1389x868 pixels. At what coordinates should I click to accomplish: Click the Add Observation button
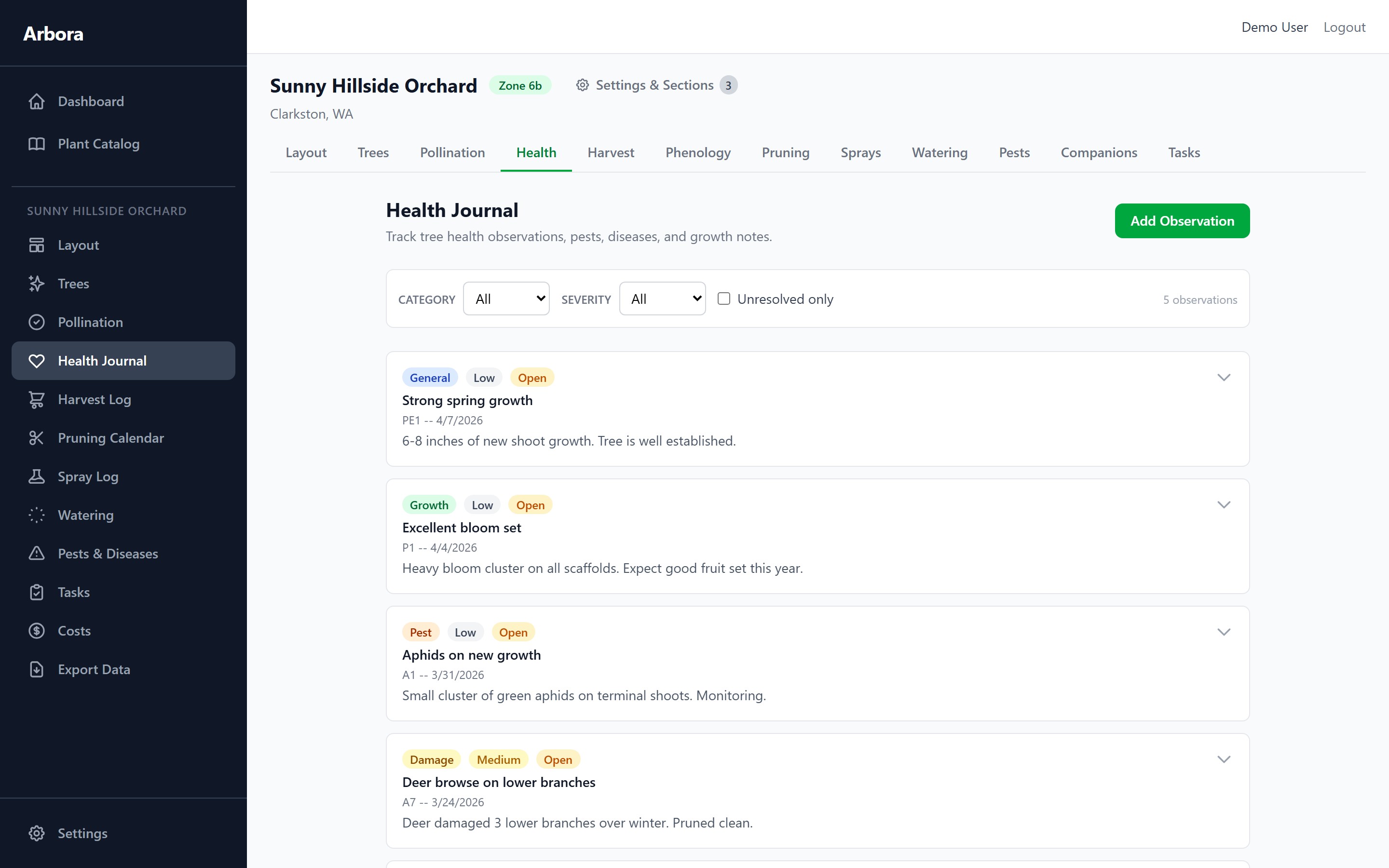coord(1182,220)
